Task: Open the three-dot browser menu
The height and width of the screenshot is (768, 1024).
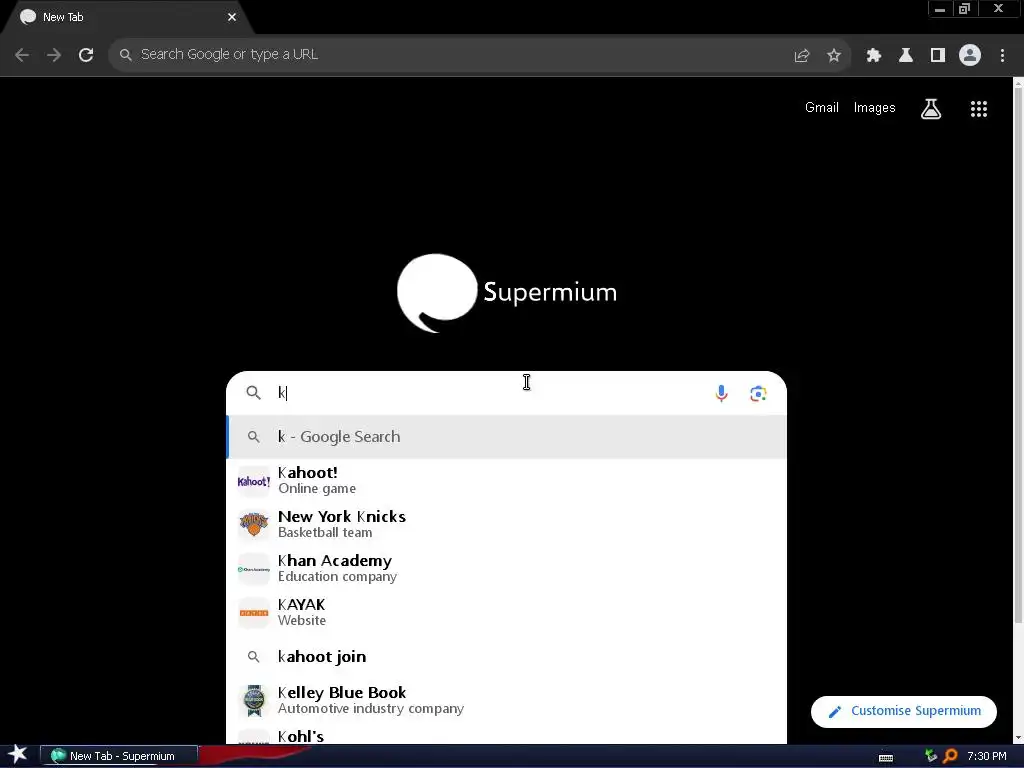Action: tap(1002, 56)
